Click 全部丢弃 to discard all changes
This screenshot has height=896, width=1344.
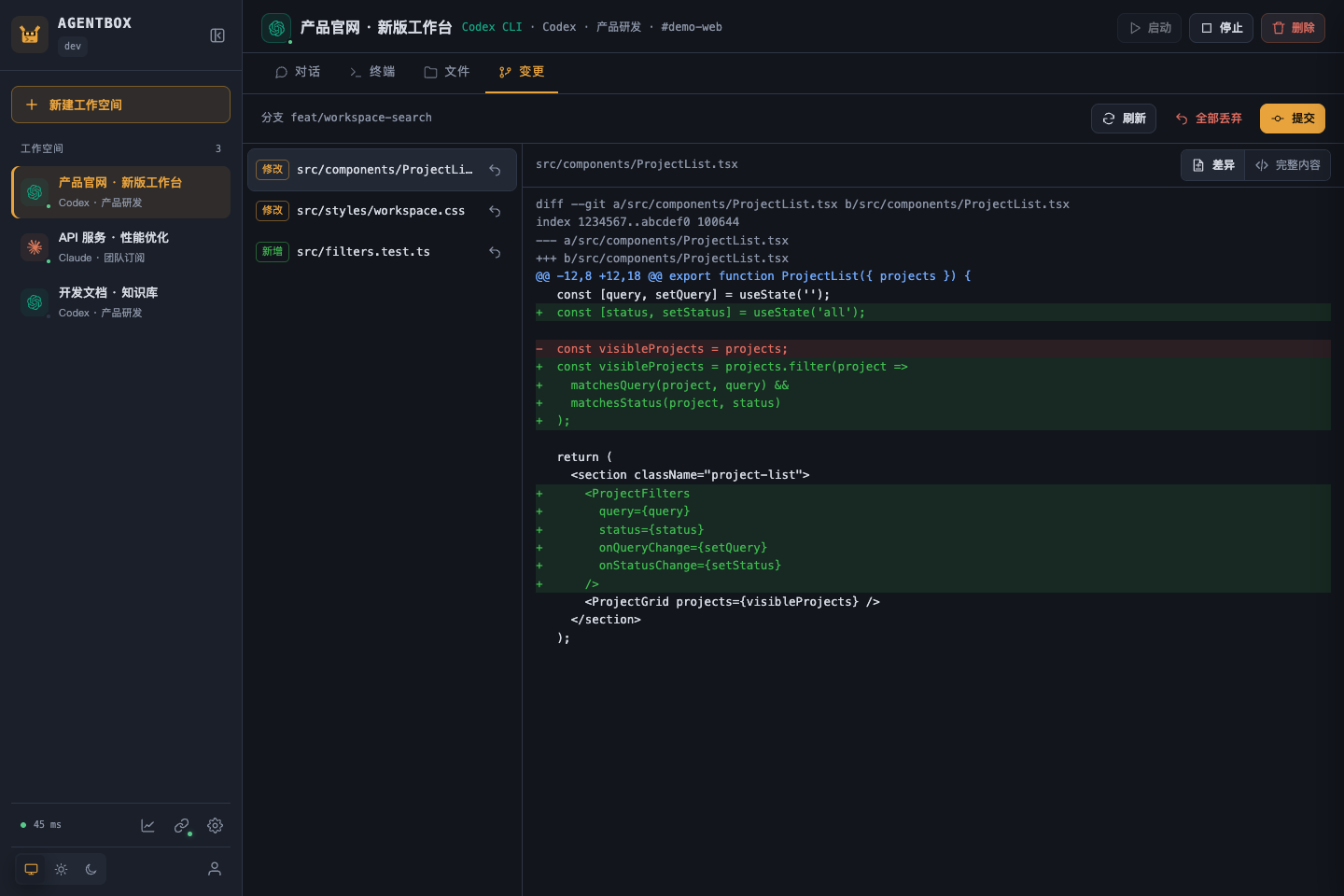[1209, 119]
